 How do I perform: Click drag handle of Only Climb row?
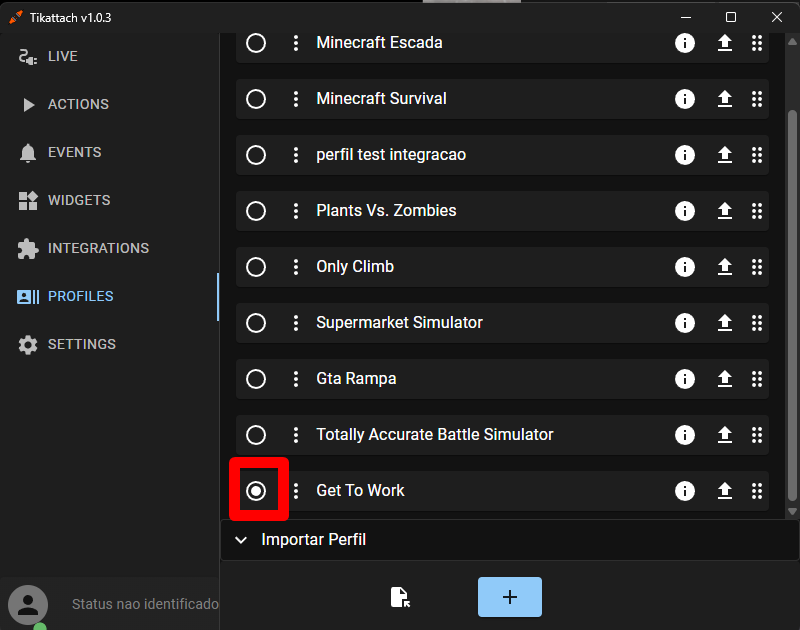[x=757, y=267]
